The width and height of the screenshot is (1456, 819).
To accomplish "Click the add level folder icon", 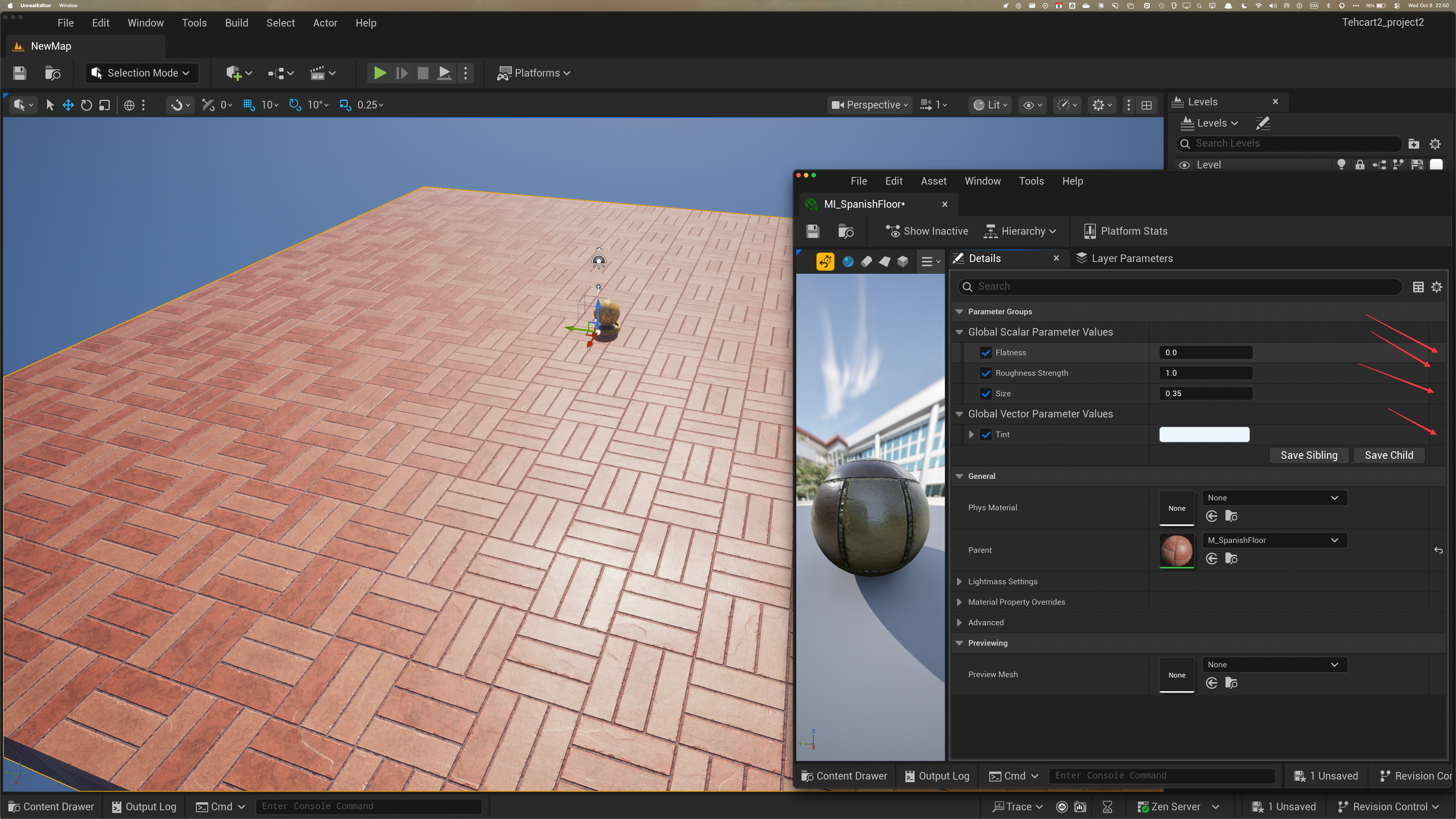I will point(1414,144).
